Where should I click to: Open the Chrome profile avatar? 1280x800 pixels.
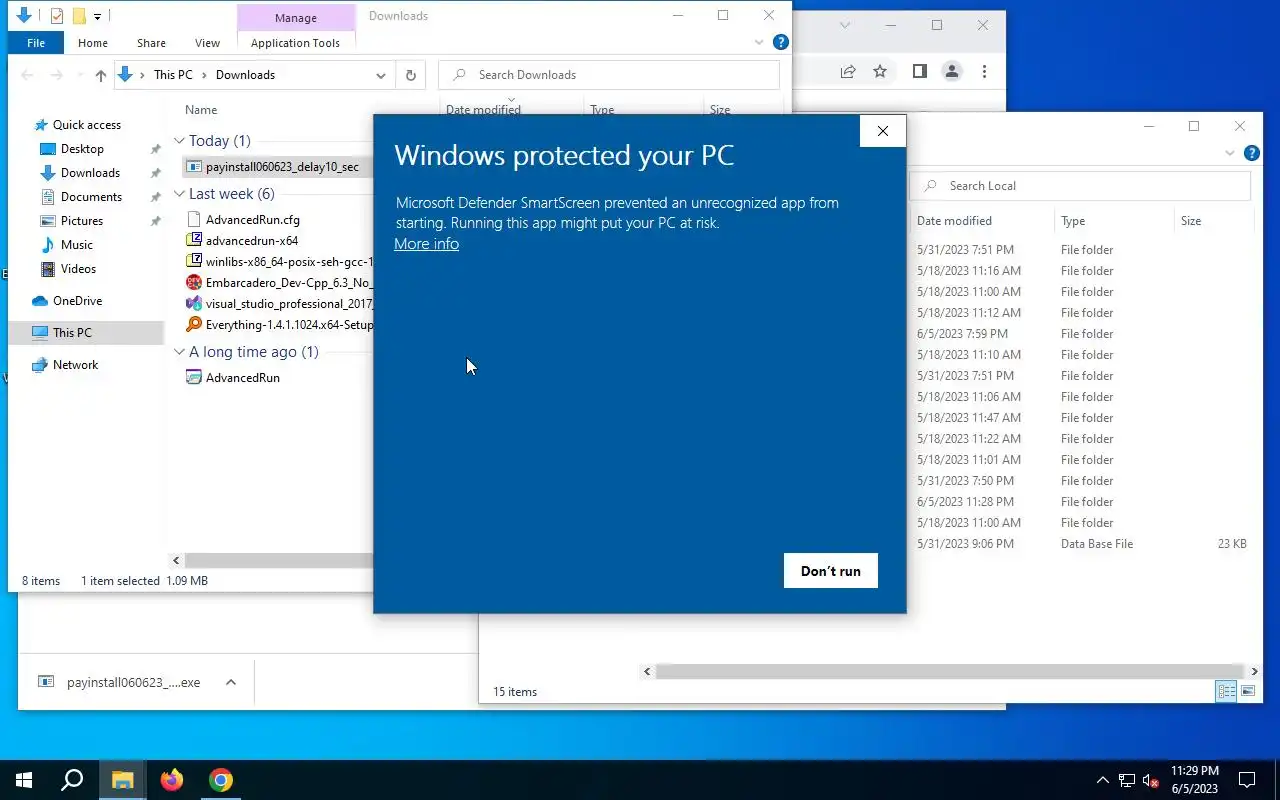coord(952,72)
